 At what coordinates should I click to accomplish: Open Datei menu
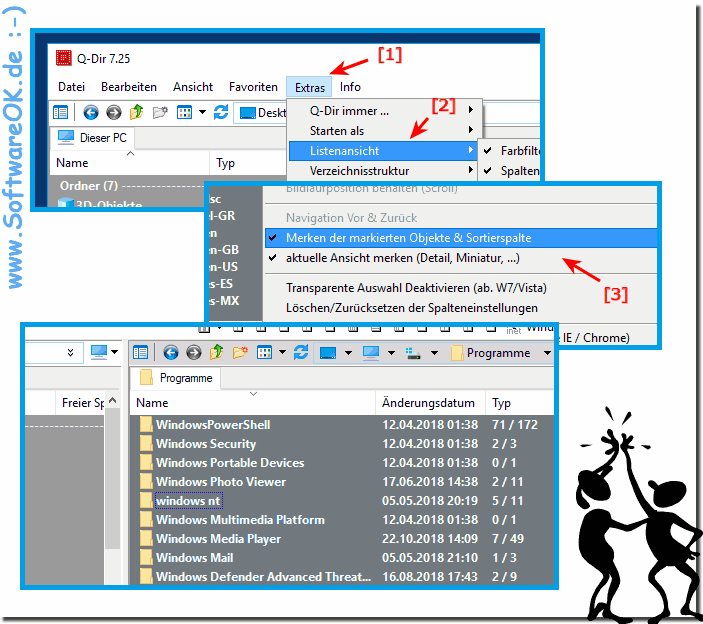(71, 87)
